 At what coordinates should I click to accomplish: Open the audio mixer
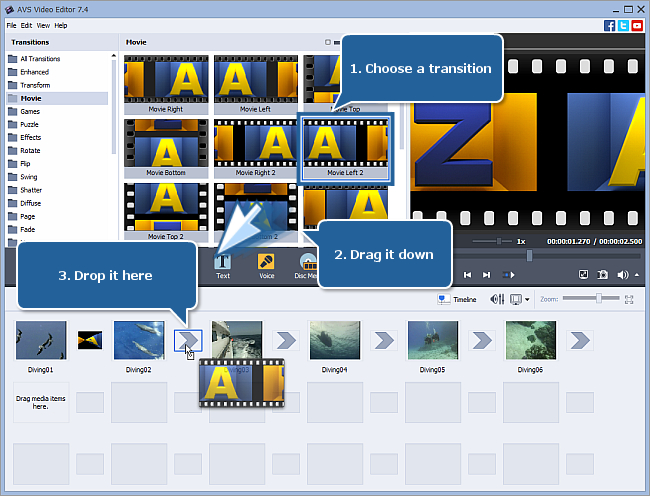tap(497, 299)
